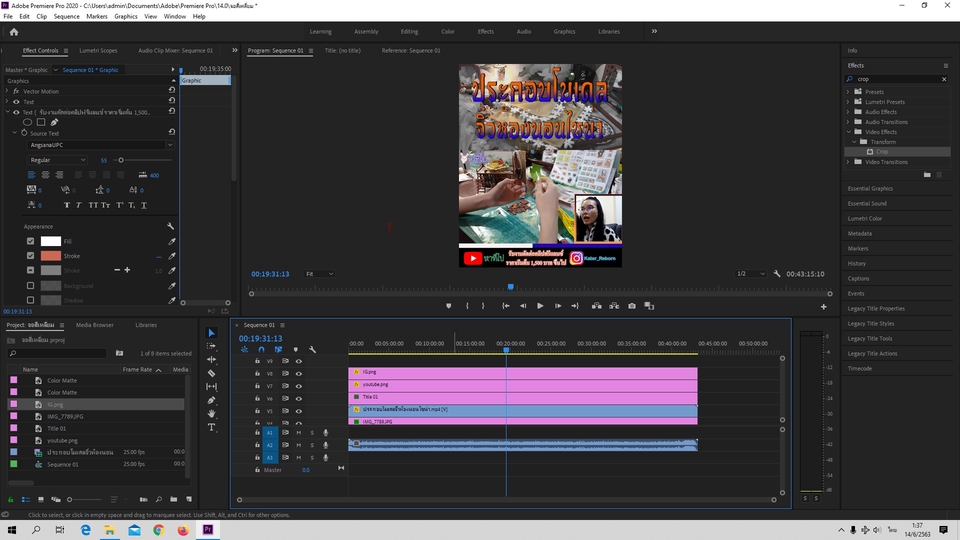Create rectangle mask for text
Image resolution: width=960 pixels, height=540 pixels.
[41, 122]
